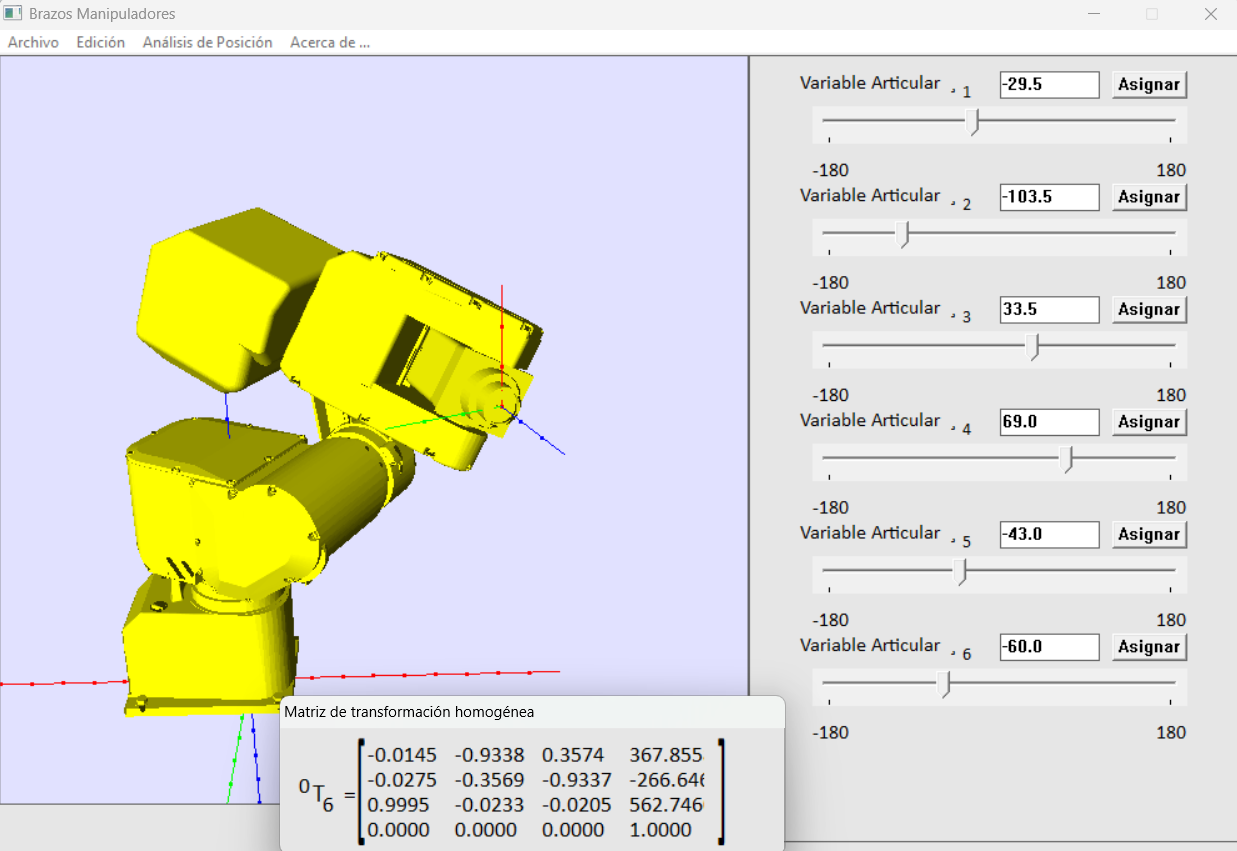Image resolution: width=1237 pixels, height=851 pixels.
Task: Open the Archivo menu
Action: (33, 42)
